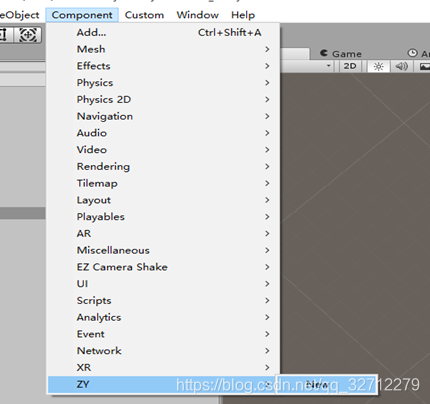Expand the Rendering submenu
This screenshot has height=404, width=430.
[x=163, y=166]
